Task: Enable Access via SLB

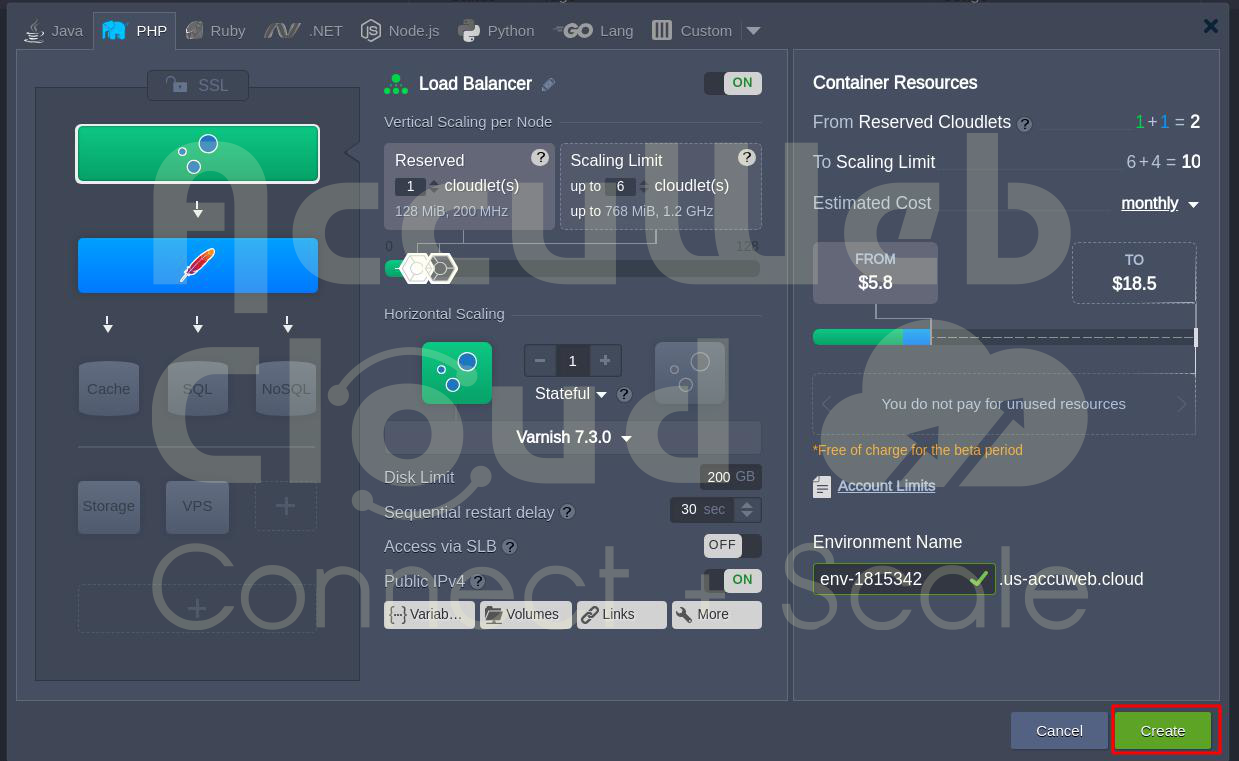Action: (732, 545)
